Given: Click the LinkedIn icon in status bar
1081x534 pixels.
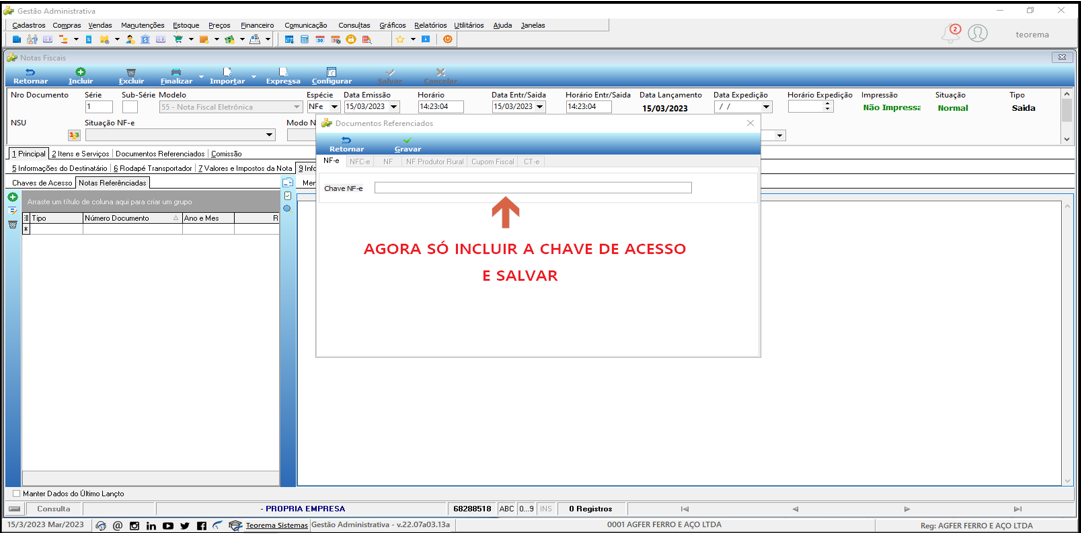Looking at the screenshot, I should coord(152,526).
